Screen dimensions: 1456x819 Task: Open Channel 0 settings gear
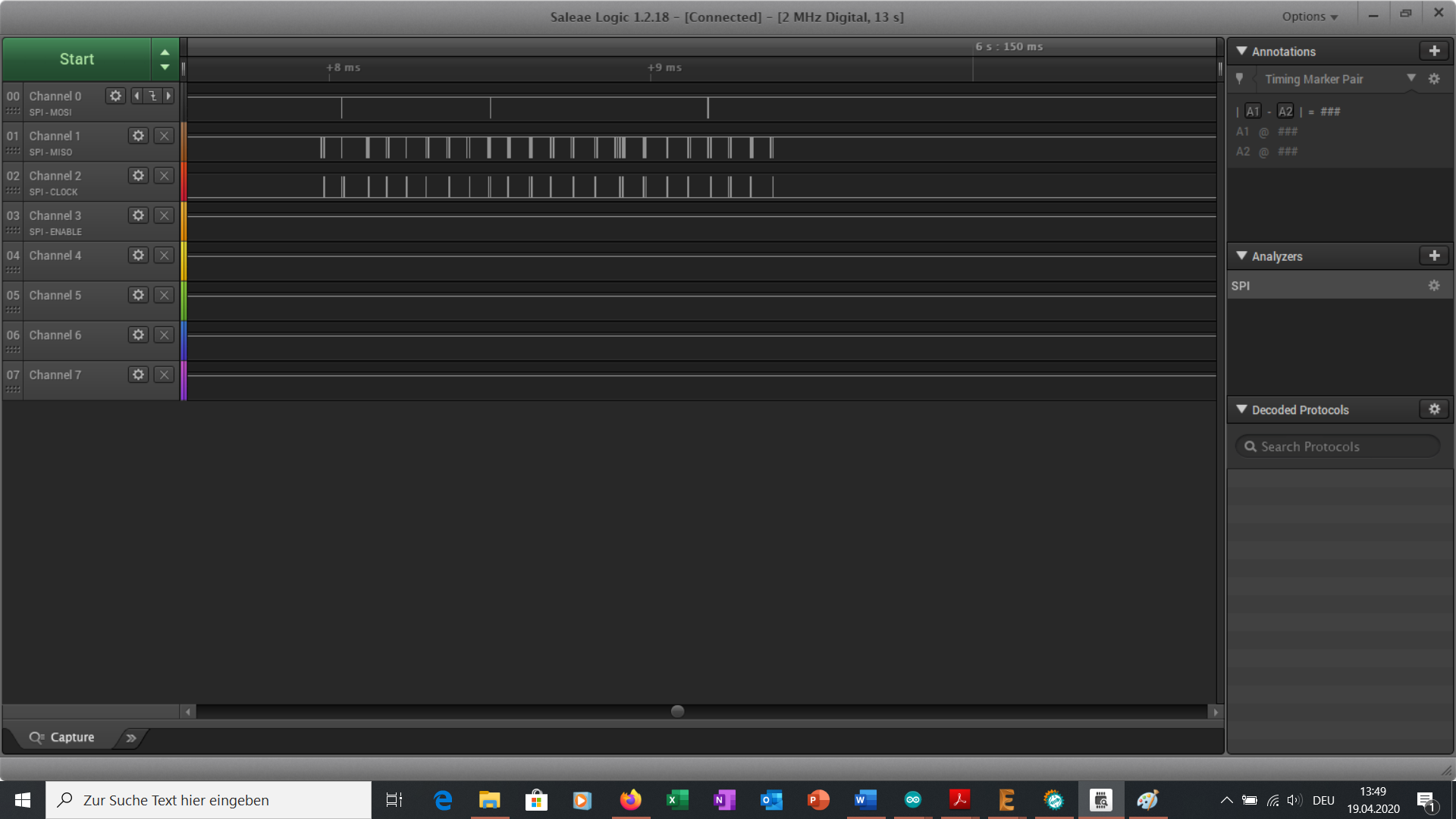click(x=115, y=96)
